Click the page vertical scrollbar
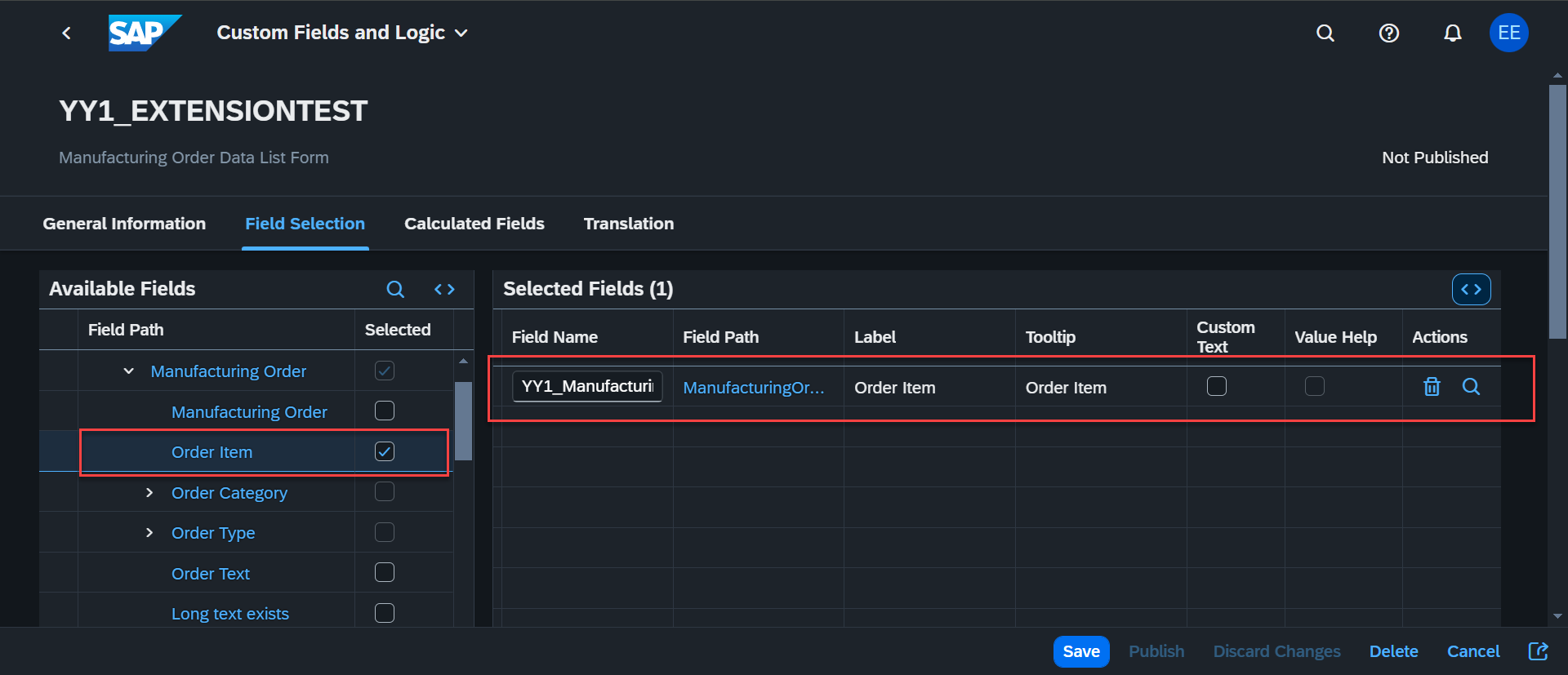This screenshot has width=1568, height=675. (1557, 212)
